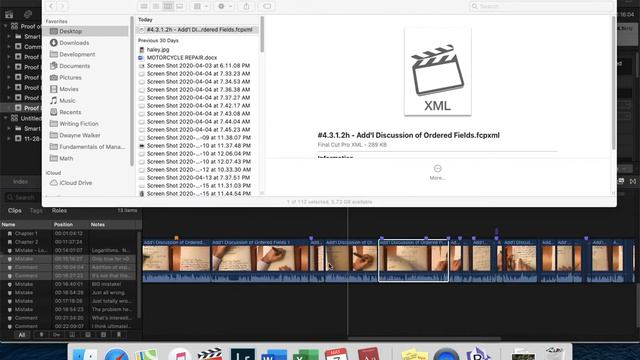Click the Index button in Final Cut
Image resolution: width=640 pixels, height=360 pixels.
pyautogui.click(x=20, y=182)
